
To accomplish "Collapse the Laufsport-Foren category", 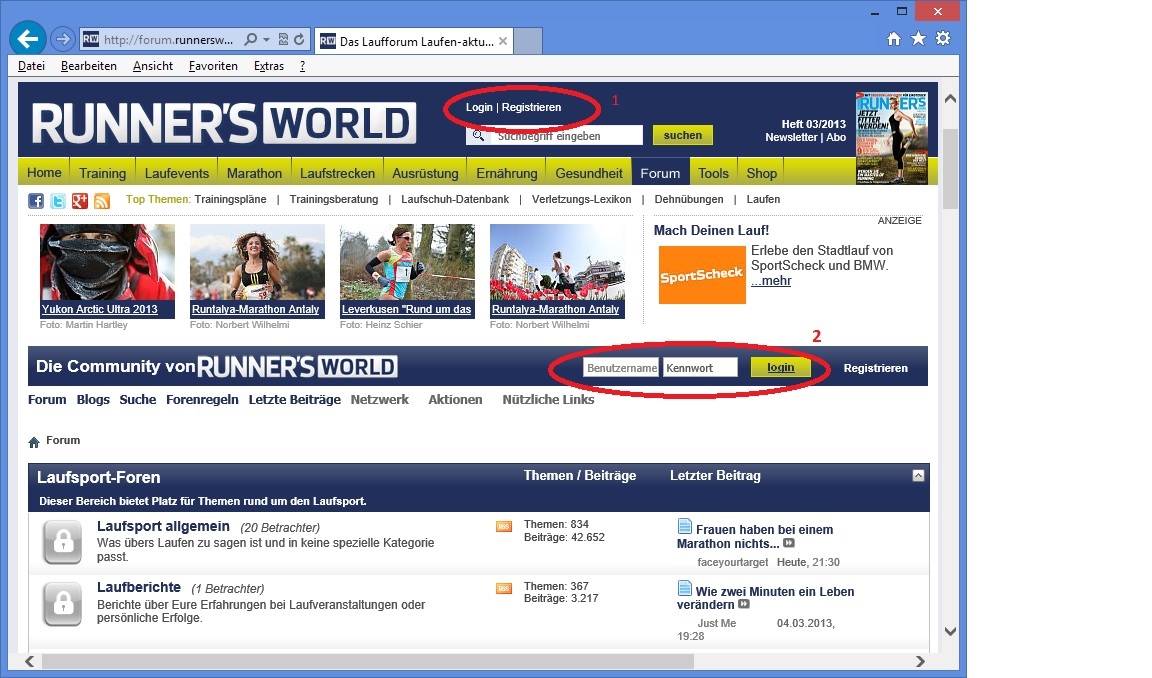I will pyautogui.click(x=918, y=476).
